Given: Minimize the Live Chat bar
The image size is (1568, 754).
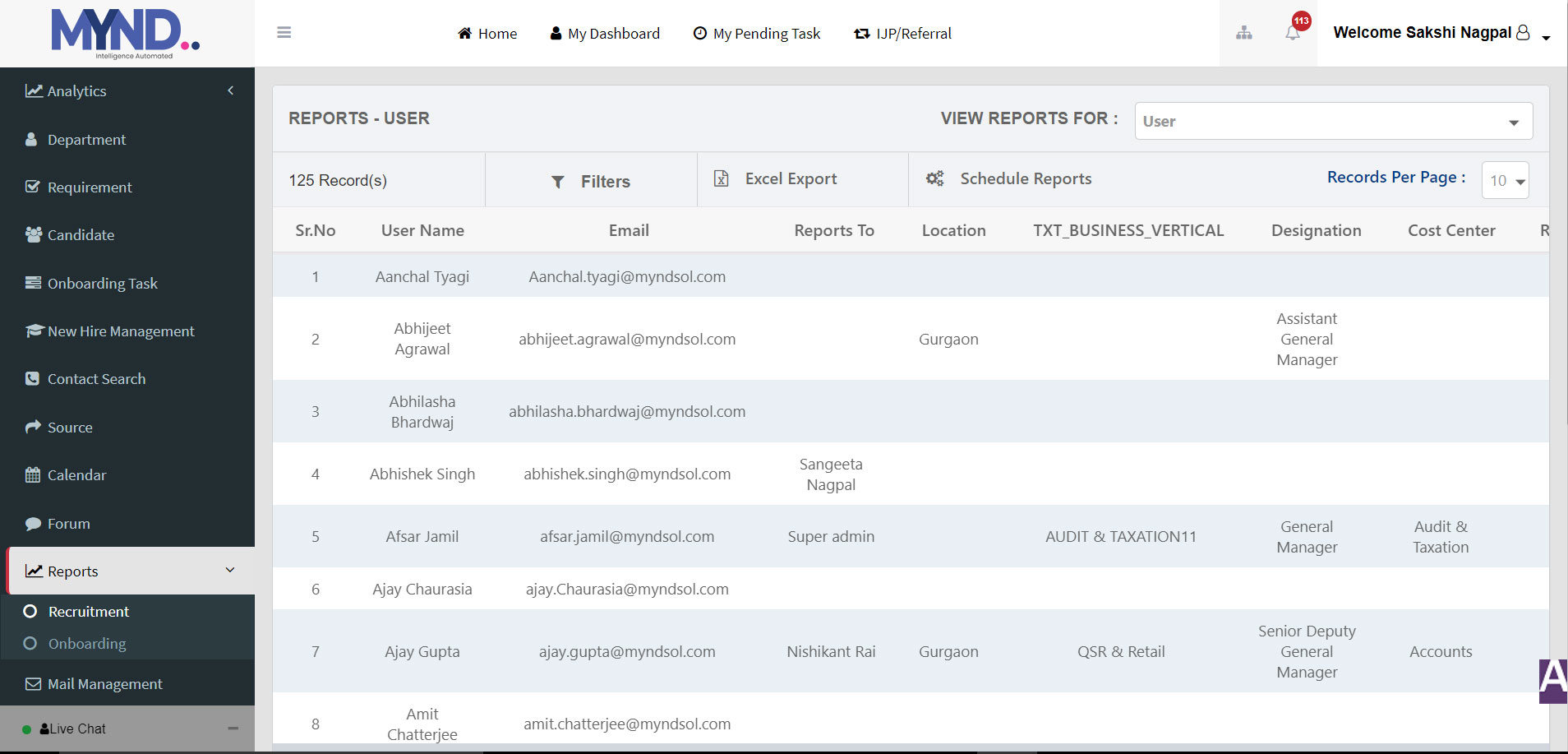Looking at the screenshot, I should tap(233, 729).
